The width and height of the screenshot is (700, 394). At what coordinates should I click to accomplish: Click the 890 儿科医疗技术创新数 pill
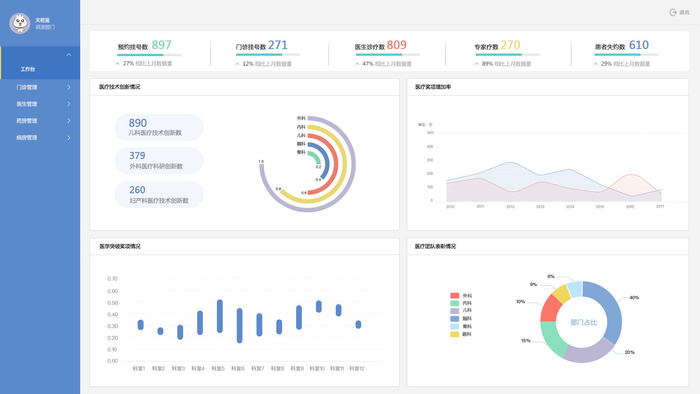(159, 127)
